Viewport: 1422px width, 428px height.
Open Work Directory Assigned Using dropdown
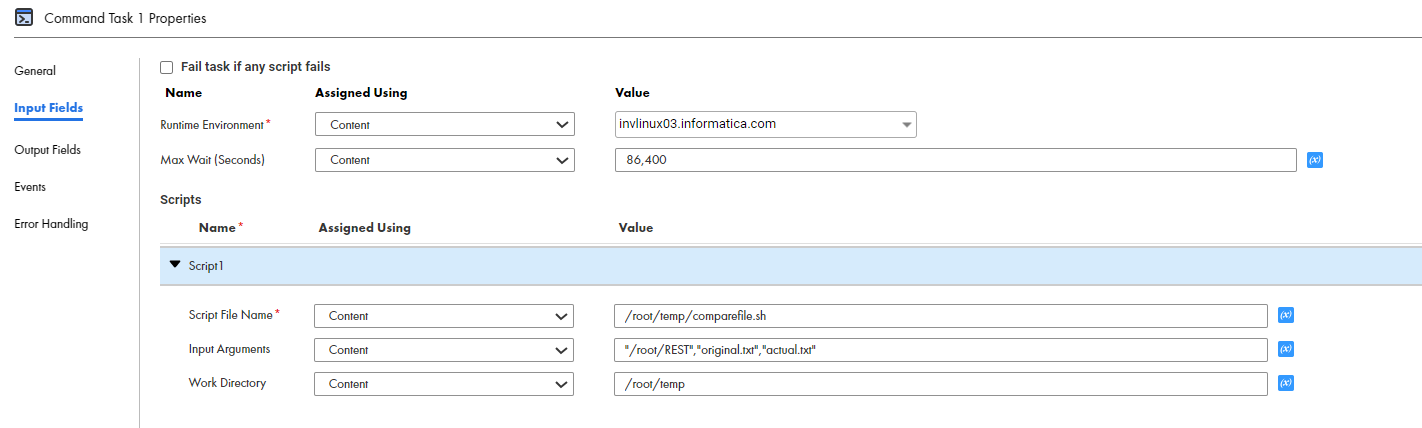click(445, 384)
